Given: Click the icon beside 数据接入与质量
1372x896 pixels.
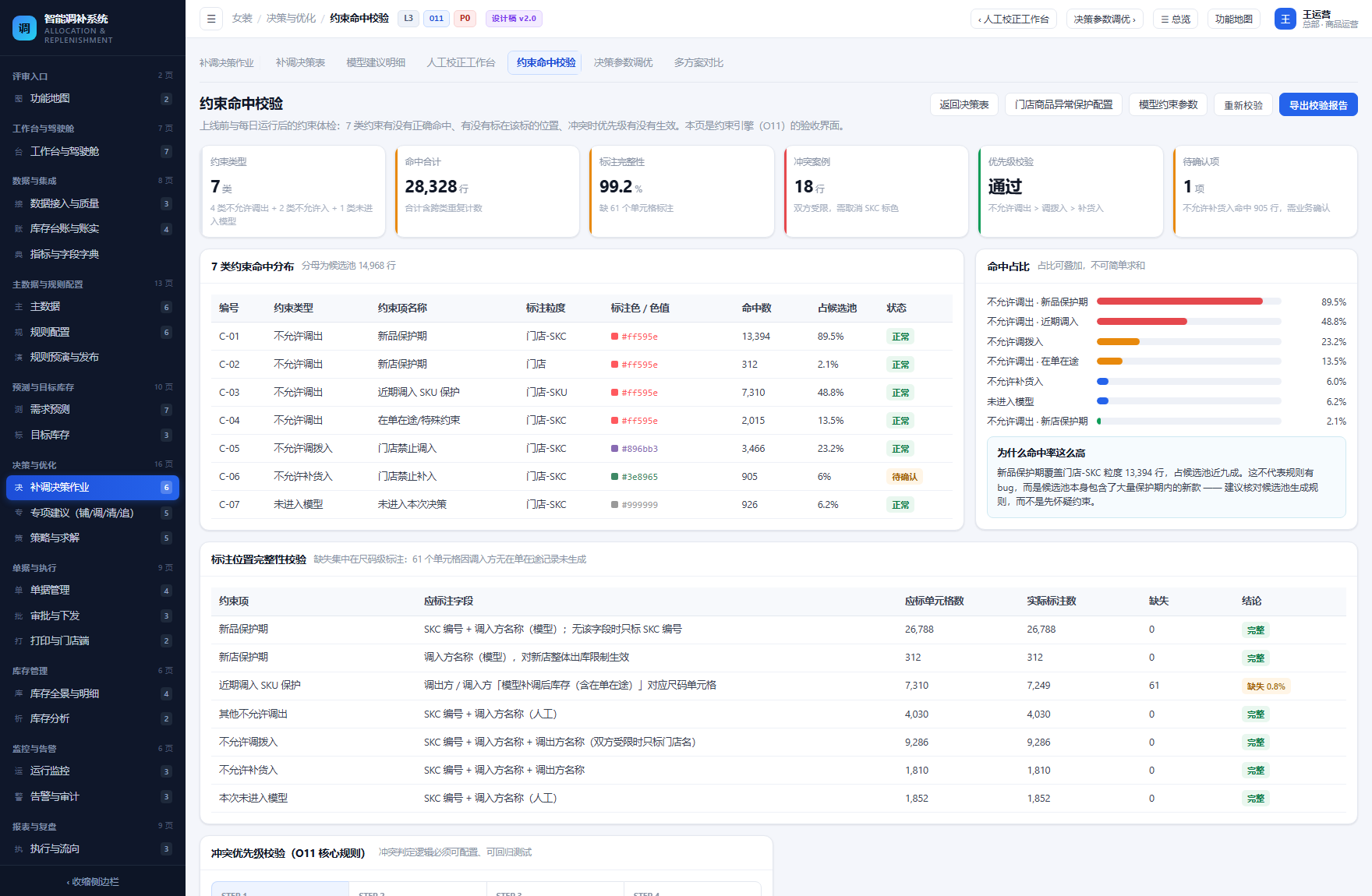Looking at the screenshot, I should pyautogui.click(x=19, y=204).
